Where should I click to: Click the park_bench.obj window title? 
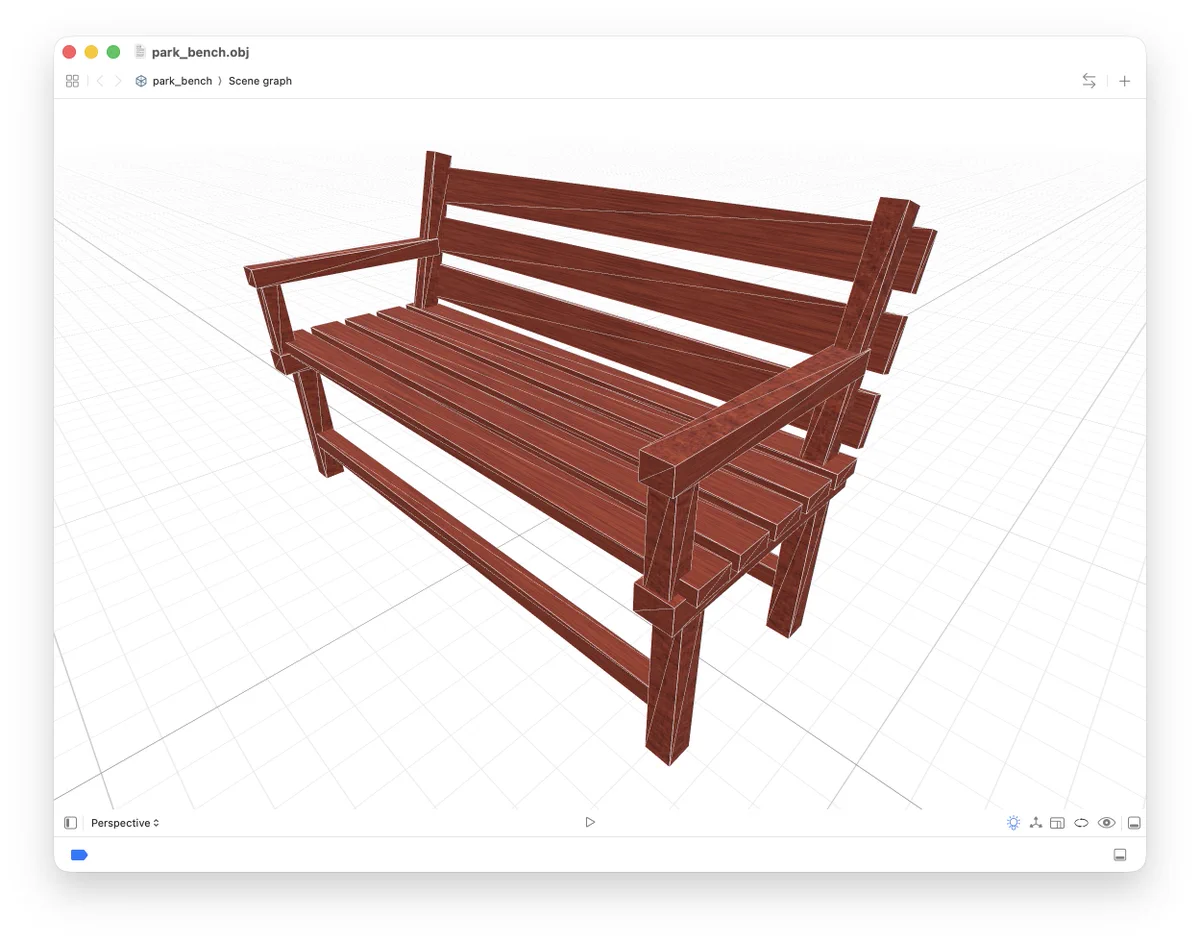coord(200,52)
